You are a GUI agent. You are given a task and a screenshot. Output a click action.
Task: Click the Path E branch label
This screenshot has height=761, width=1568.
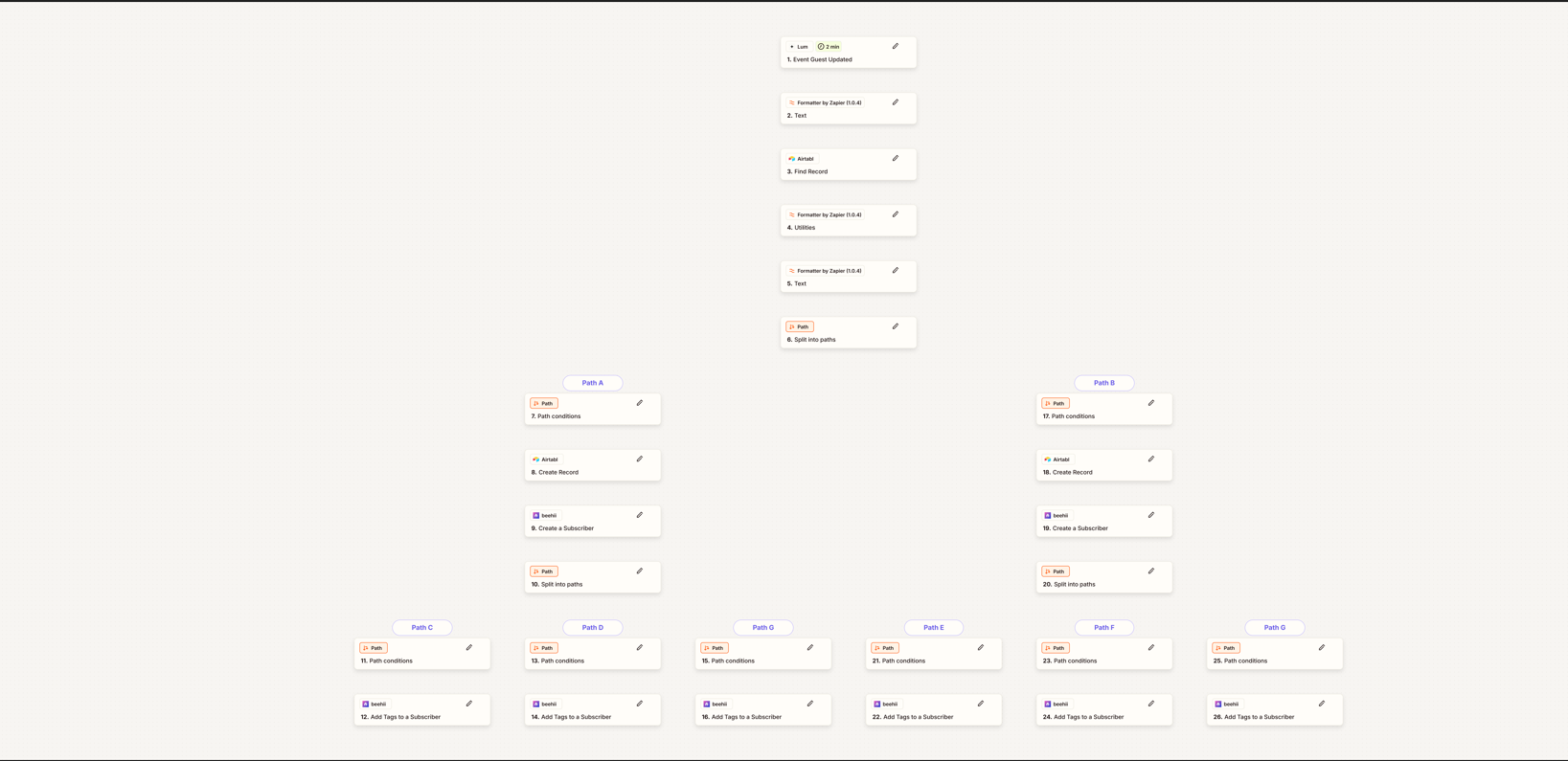point(934,628)
